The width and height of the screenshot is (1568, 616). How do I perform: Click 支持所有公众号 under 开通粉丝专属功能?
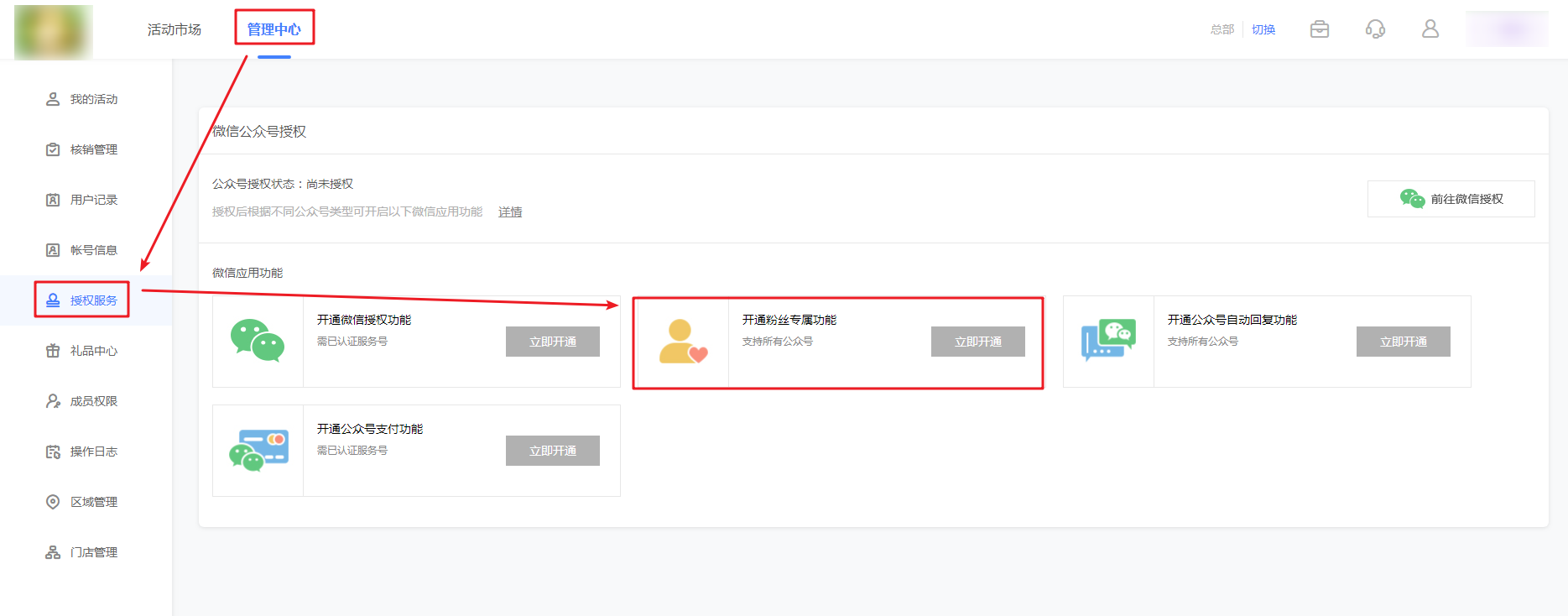tap(778, 342)
